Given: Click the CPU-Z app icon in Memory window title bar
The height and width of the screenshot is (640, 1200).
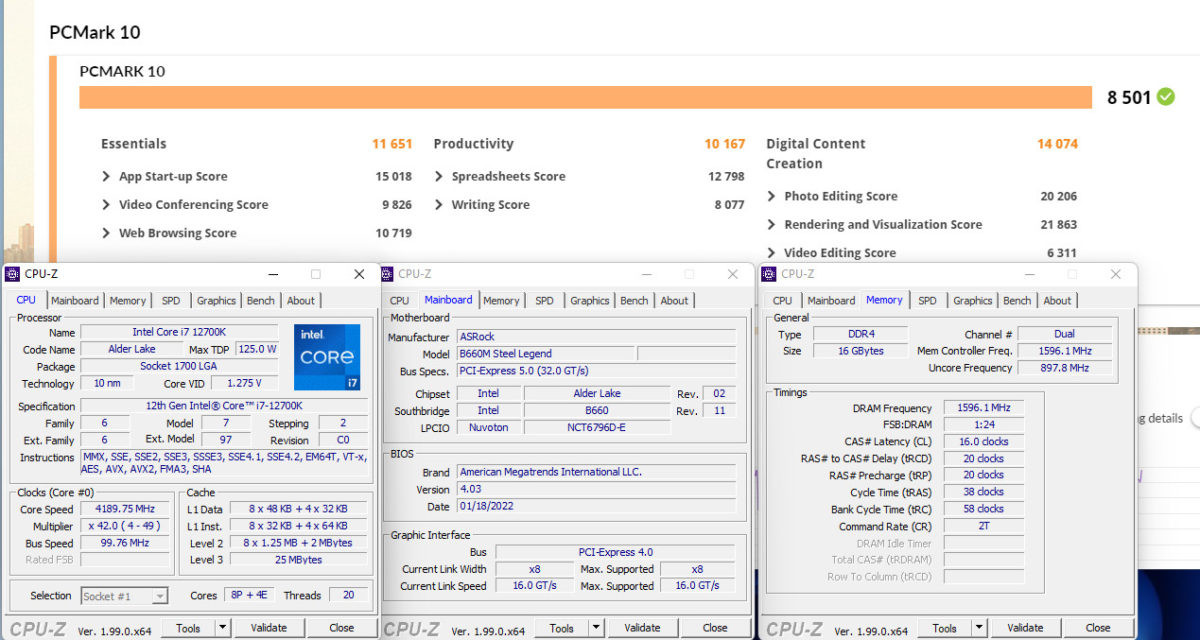Looking at the screenshot, I should (x=770, y=274).
